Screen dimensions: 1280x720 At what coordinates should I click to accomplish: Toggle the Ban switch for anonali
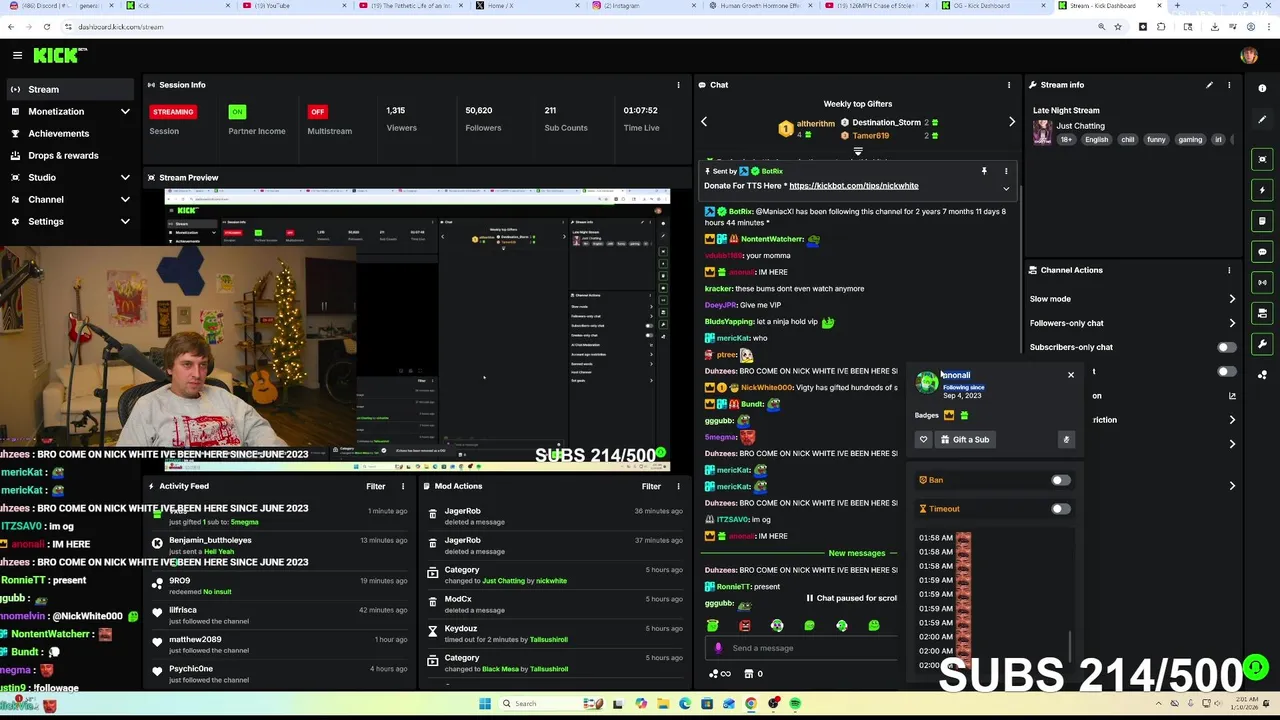point(1060,480)
